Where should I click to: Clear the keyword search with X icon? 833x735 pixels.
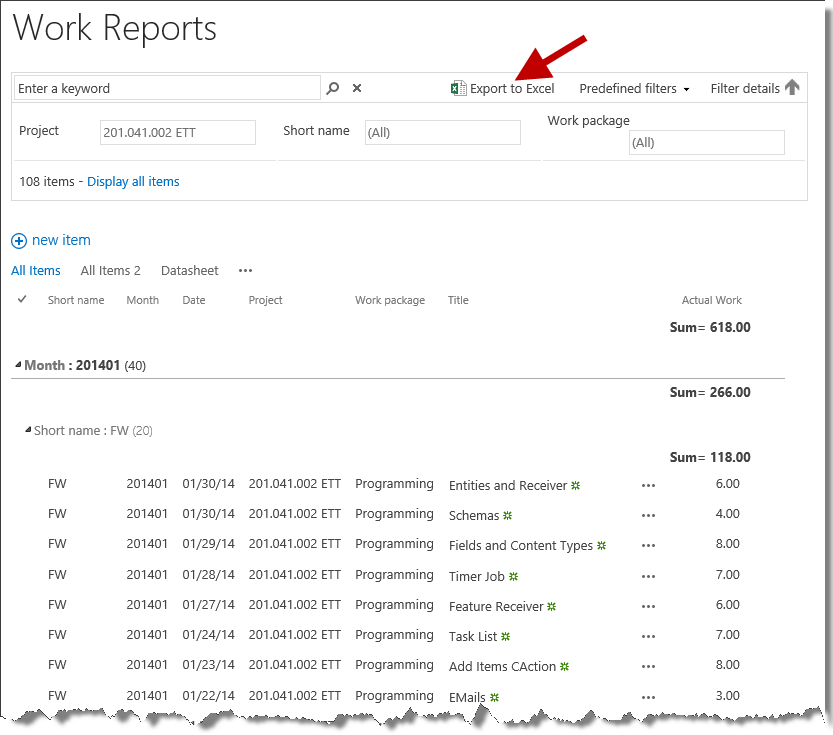coord(357,88)
